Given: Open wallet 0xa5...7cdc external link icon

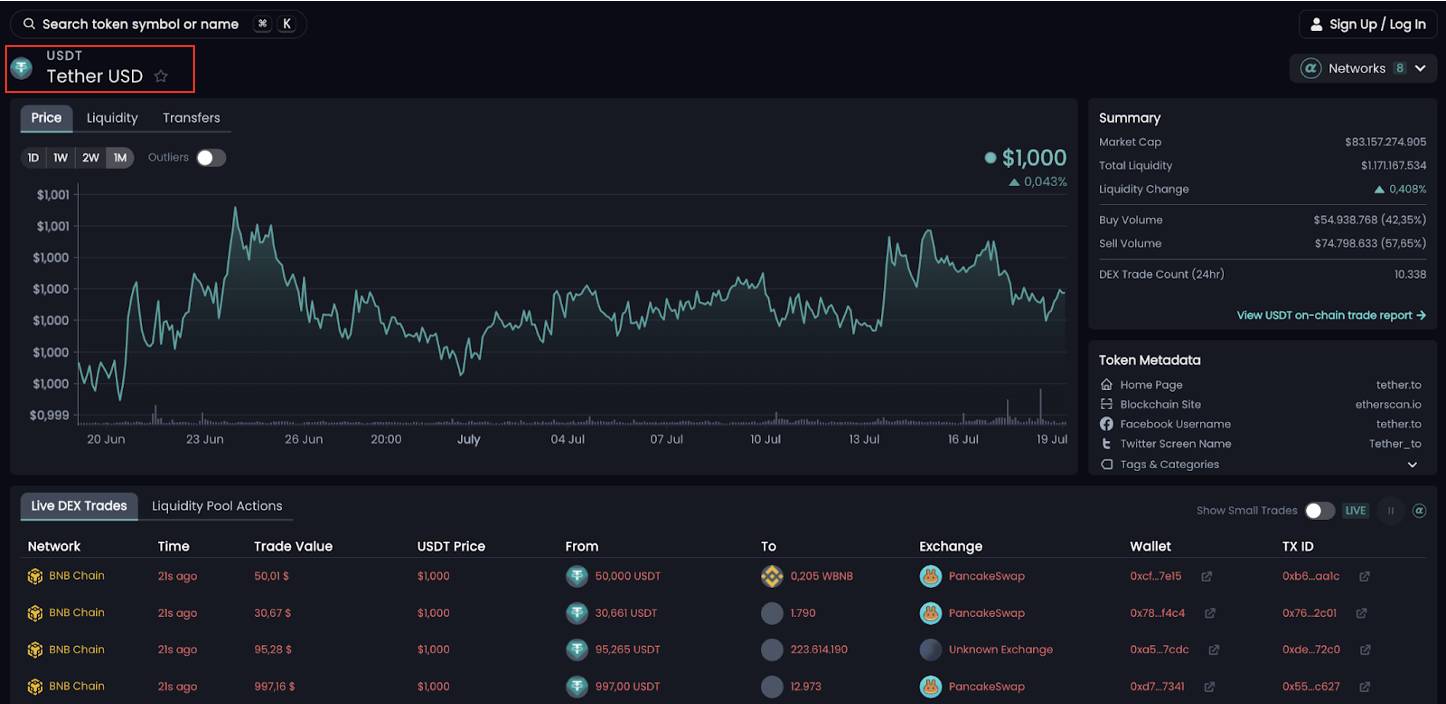Looking at the screenshot, I should pyautogui.click(x=1214, y=650).
